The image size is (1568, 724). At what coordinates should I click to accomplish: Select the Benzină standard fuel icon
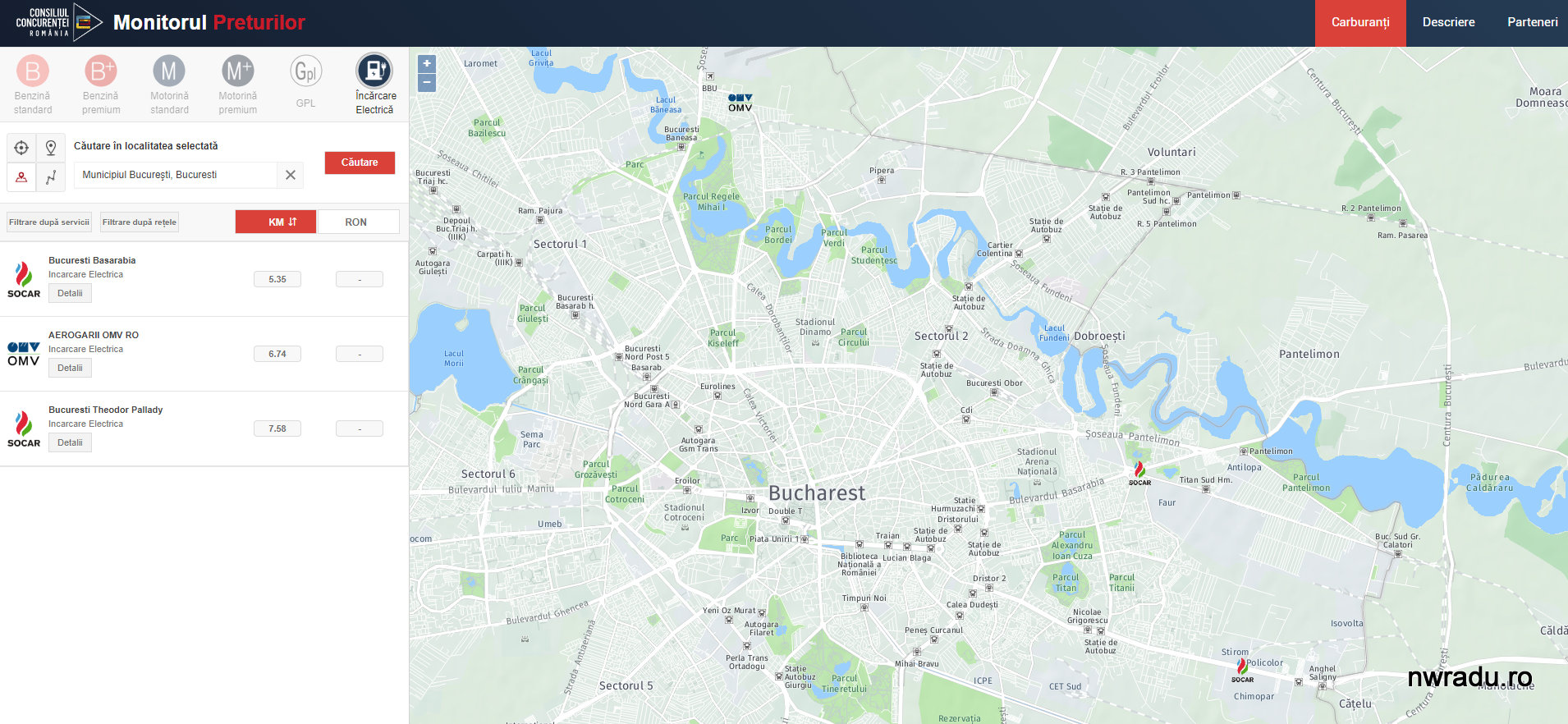(x=33, y=71)
